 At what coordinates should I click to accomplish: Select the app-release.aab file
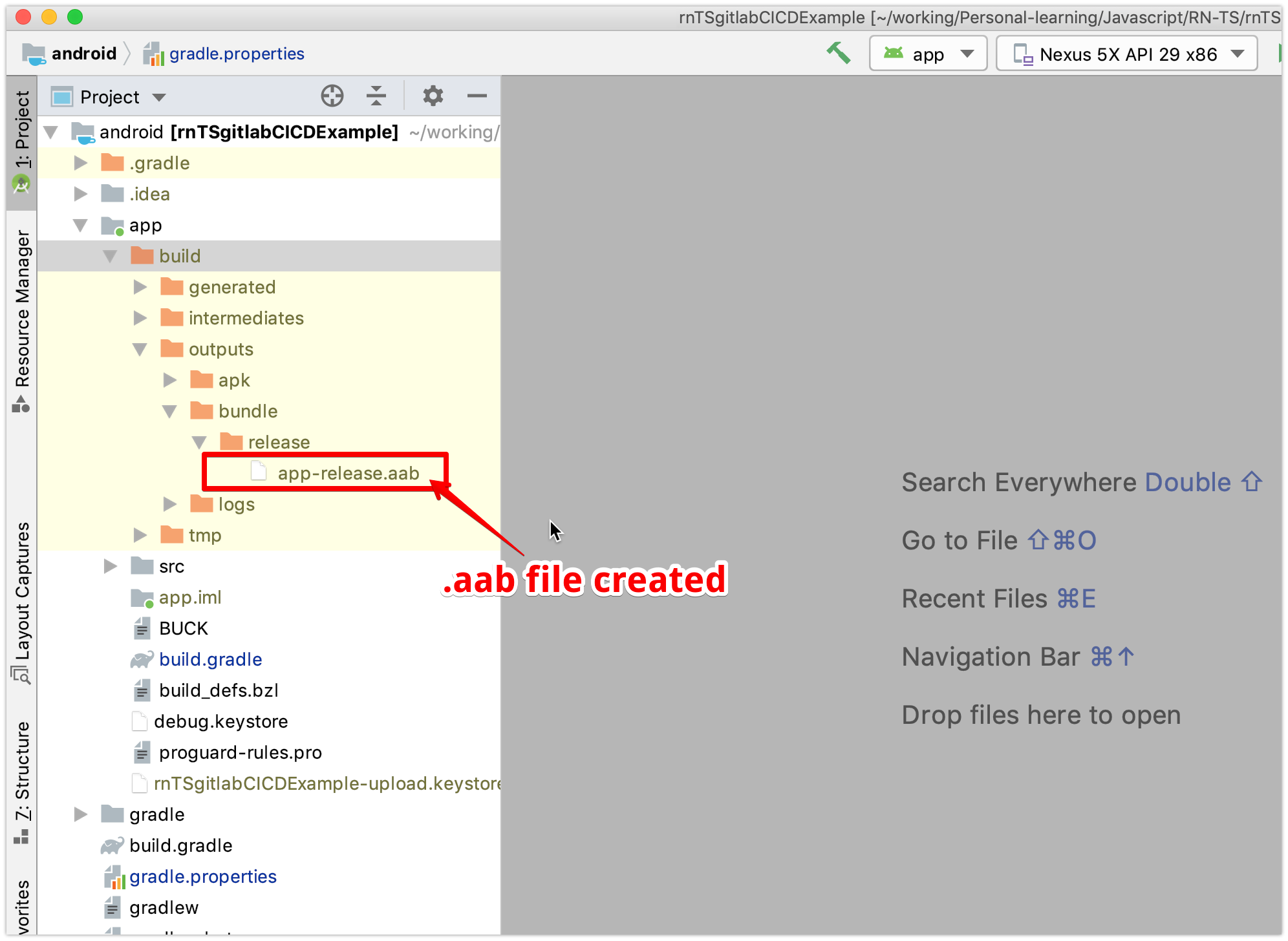tap(348, 473)
